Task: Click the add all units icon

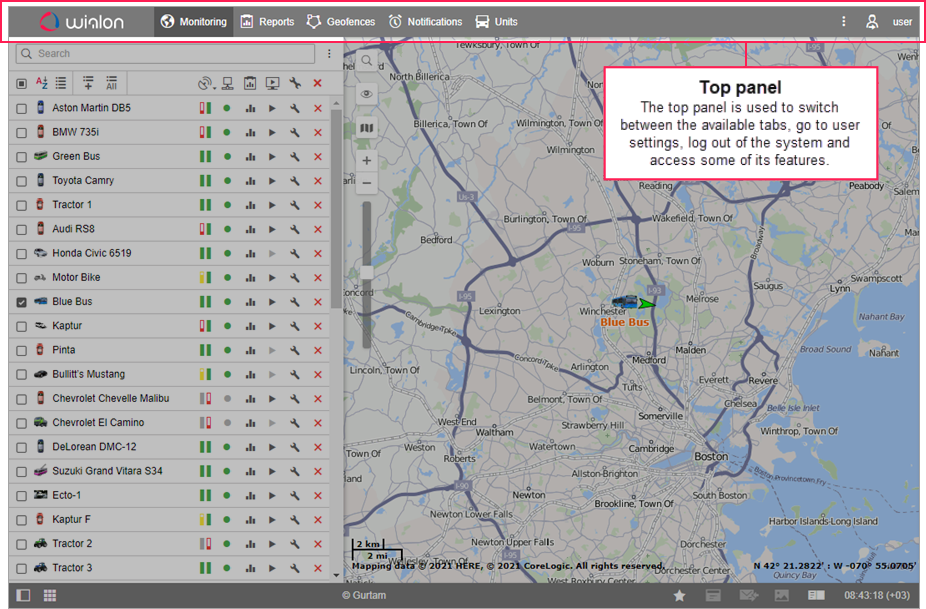Action: [x=112, y=83]
